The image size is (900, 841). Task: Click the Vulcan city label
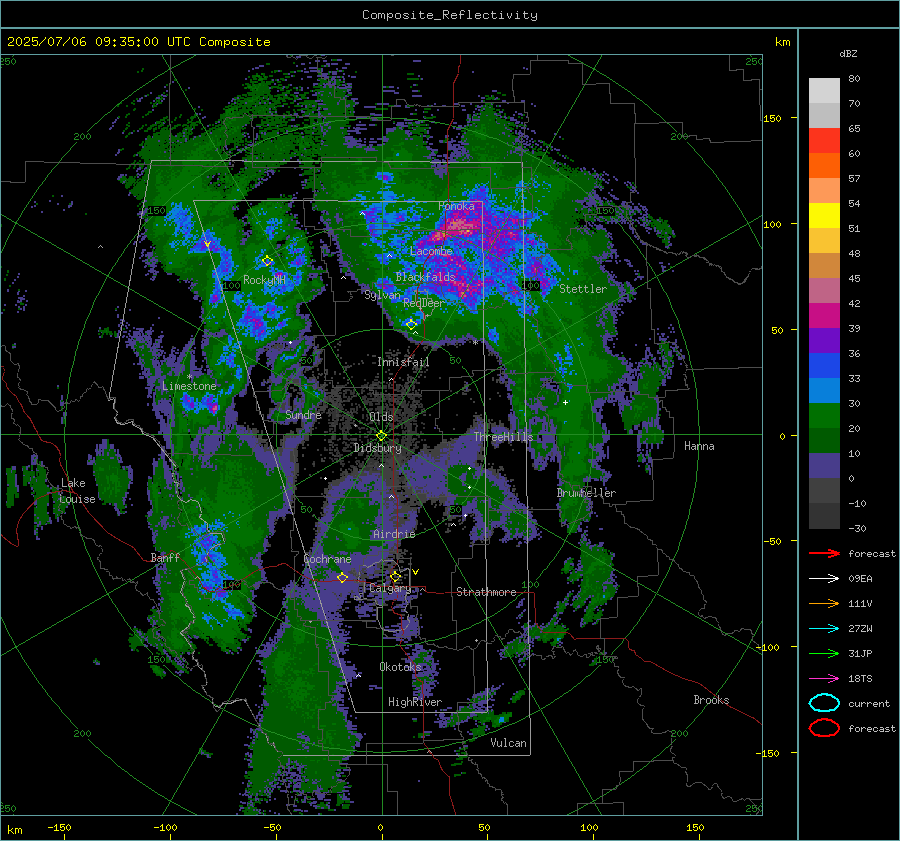(509, 743)
